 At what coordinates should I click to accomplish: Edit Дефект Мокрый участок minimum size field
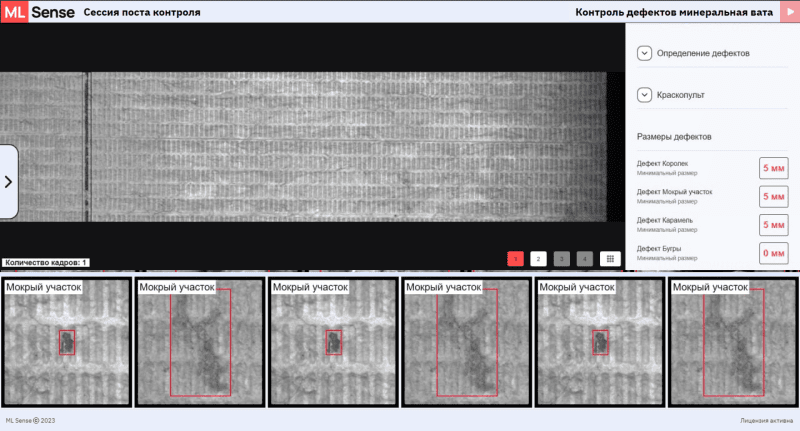coord(773,196)
